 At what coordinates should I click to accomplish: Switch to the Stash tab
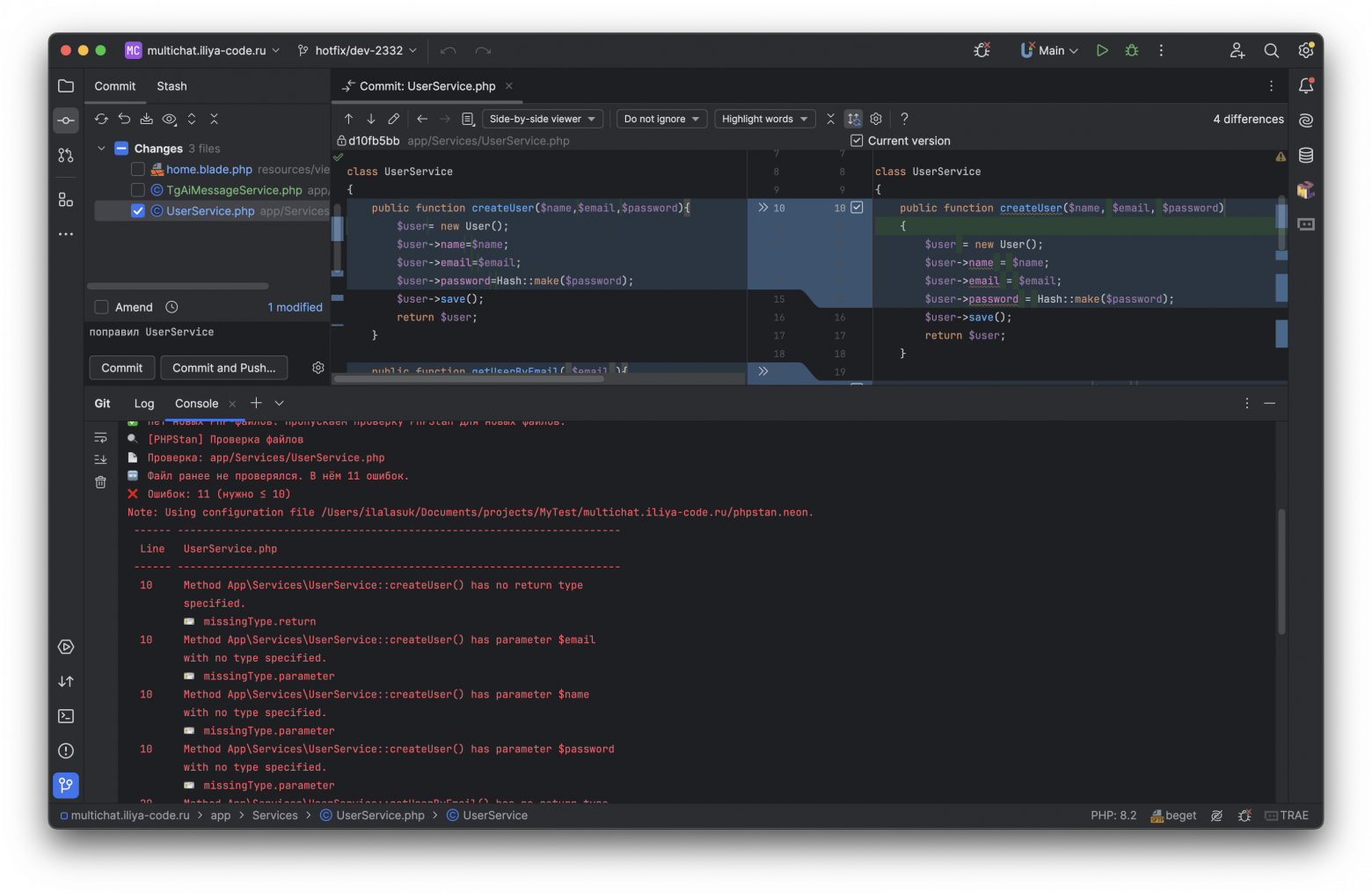(171, 85)
